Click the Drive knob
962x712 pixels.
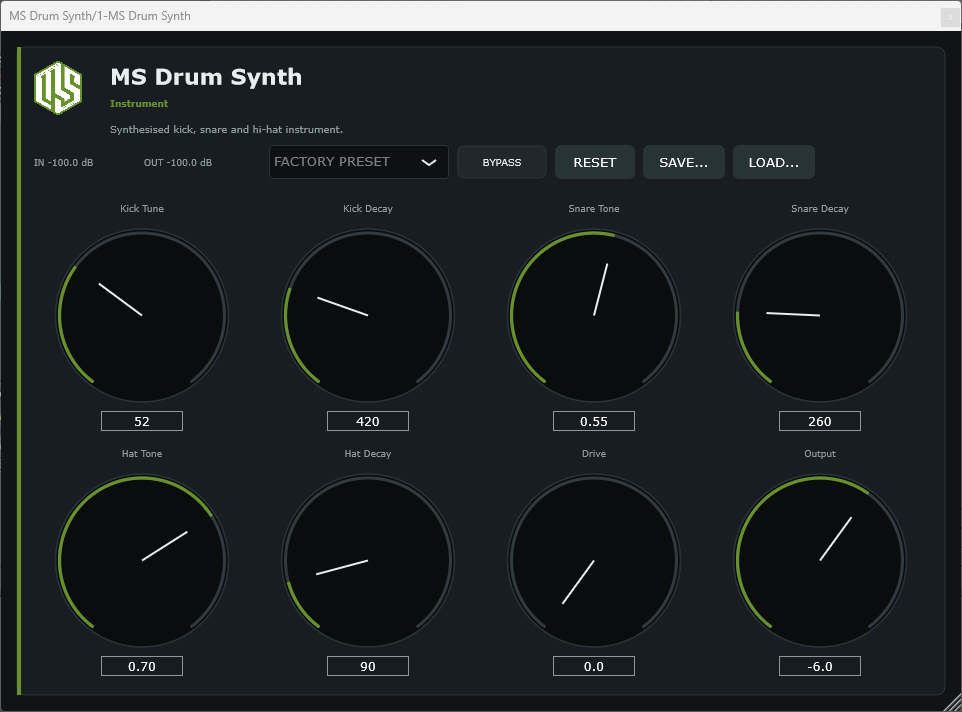point(594,561)
